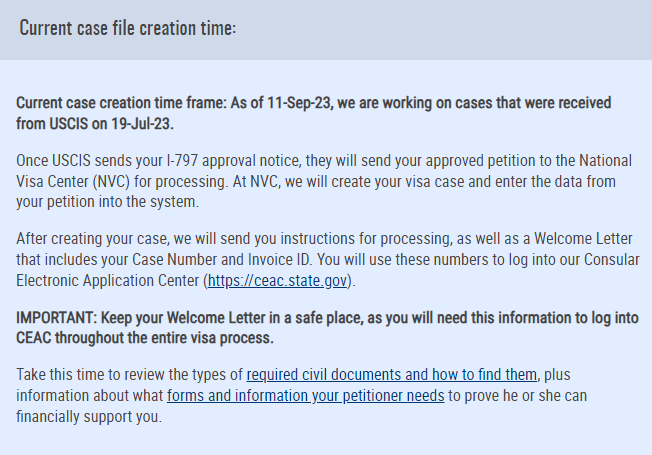The width and height of the screenshot is (652, 455).
Task: Click the 'Current case file creation time:' header
Action: [128, 28]
